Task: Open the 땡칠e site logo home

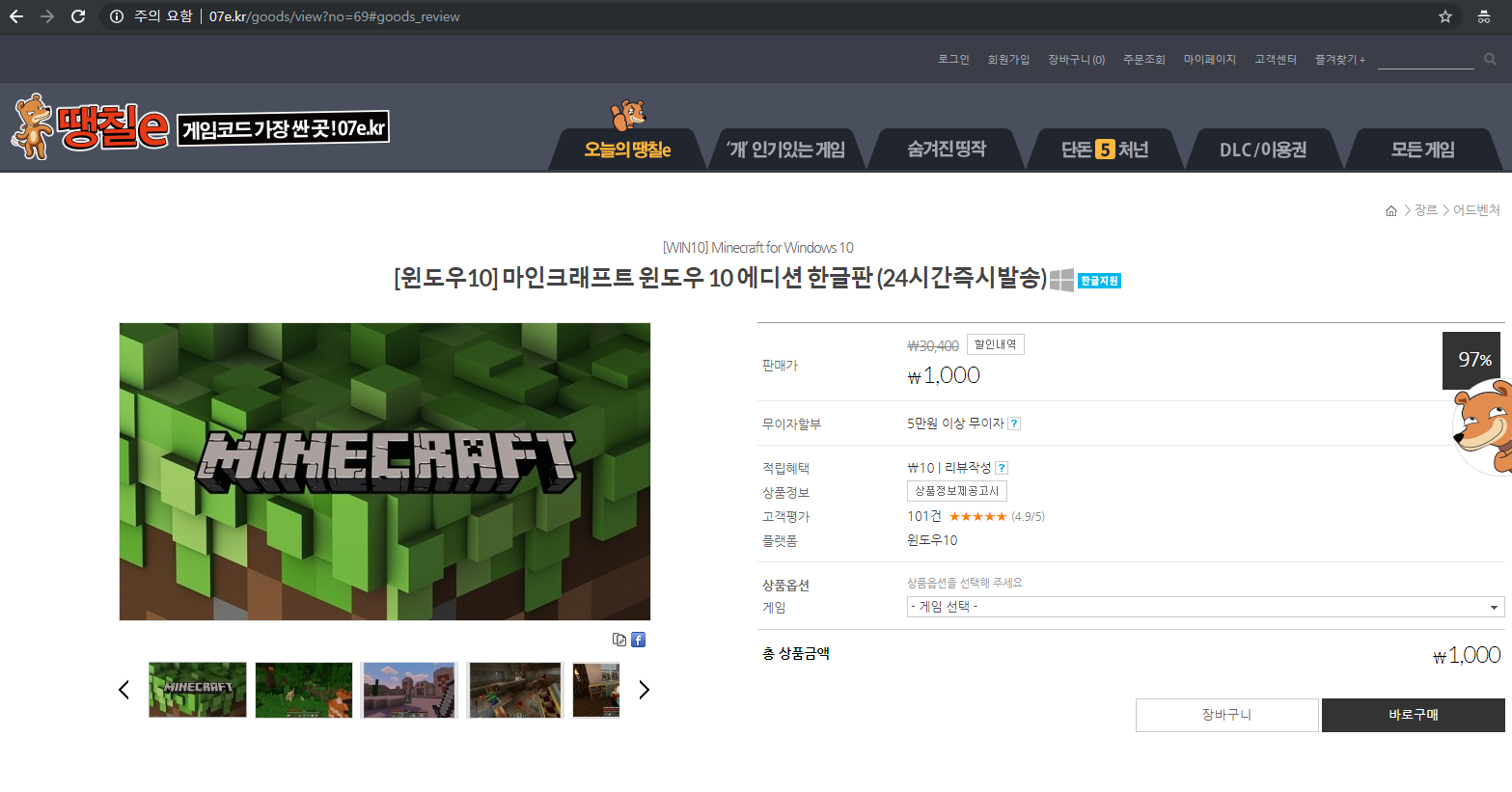Action: click(90, 126)
